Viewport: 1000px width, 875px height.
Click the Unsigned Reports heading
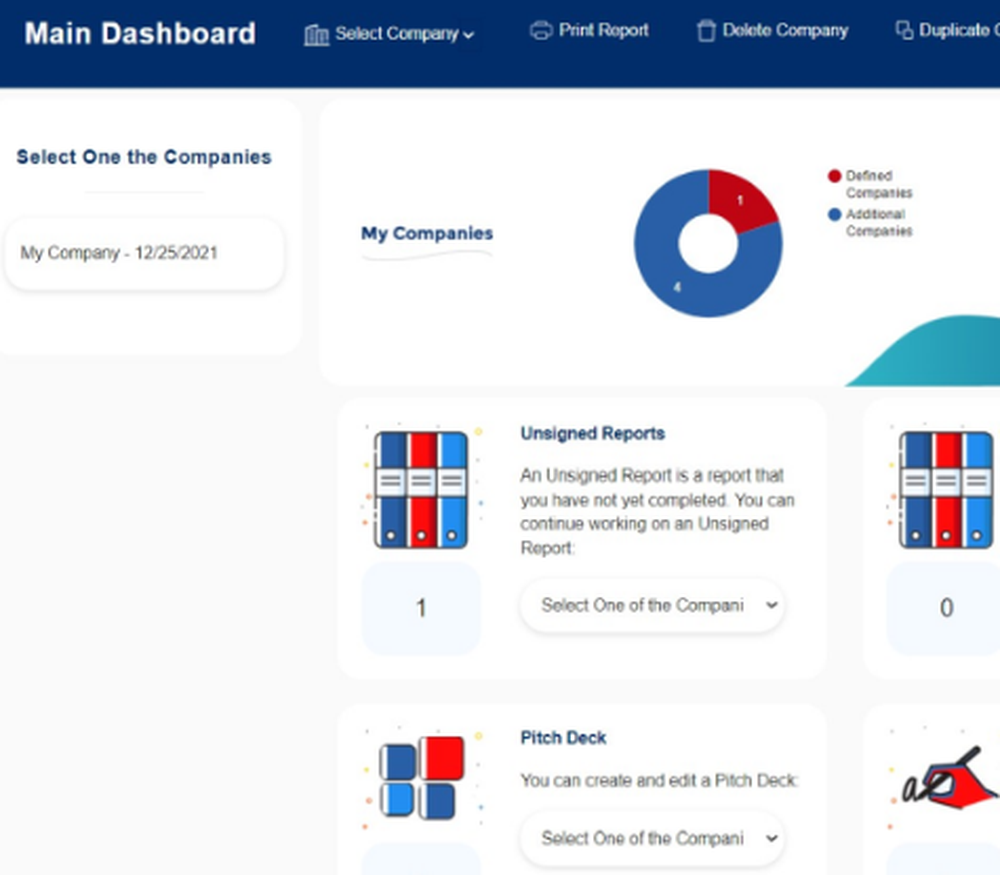tap(592, 434)
